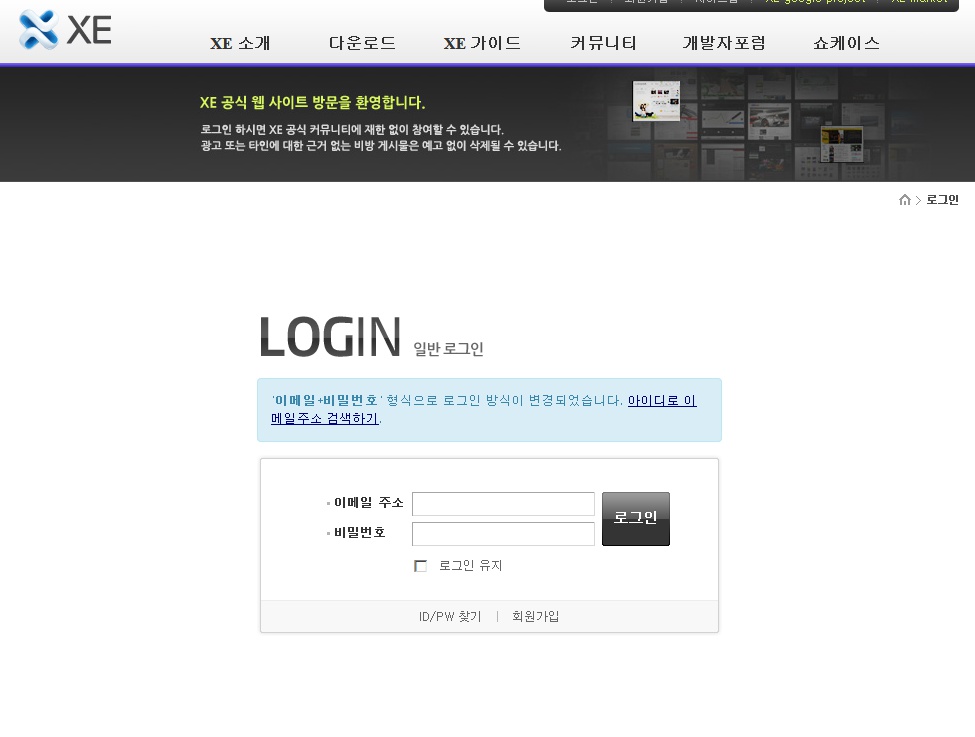Visit the XE Market link at the top
The image size is (975, 737).
918,2
